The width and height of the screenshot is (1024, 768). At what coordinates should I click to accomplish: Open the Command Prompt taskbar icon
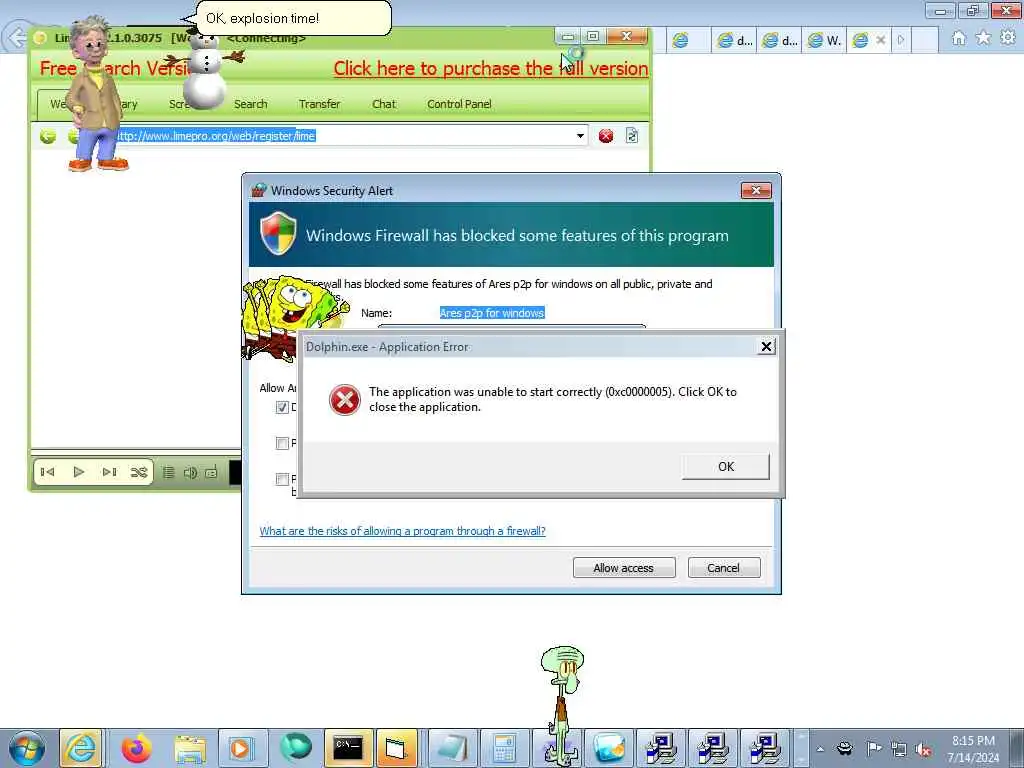[x=348, y=748]
